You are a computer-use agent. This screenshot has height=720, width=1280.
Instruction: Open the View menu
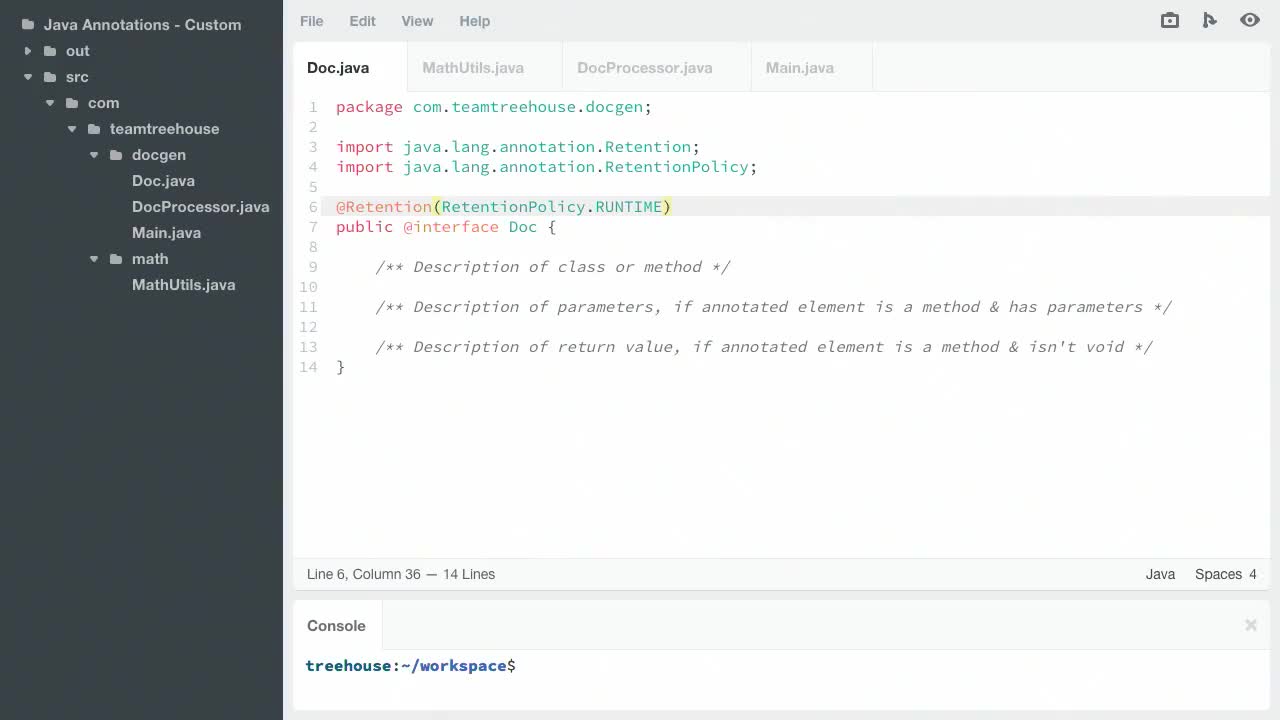tap(417, 21)
